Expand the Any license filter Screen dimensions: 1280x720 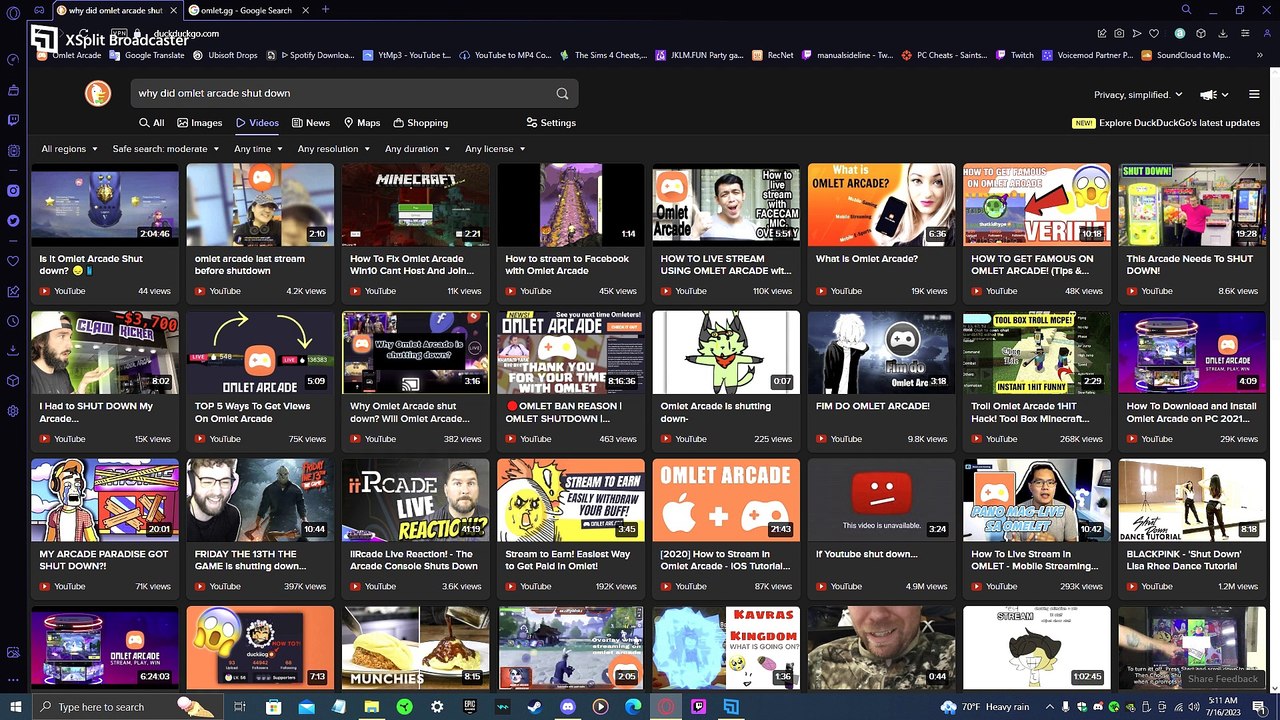(x=495, y=149)
